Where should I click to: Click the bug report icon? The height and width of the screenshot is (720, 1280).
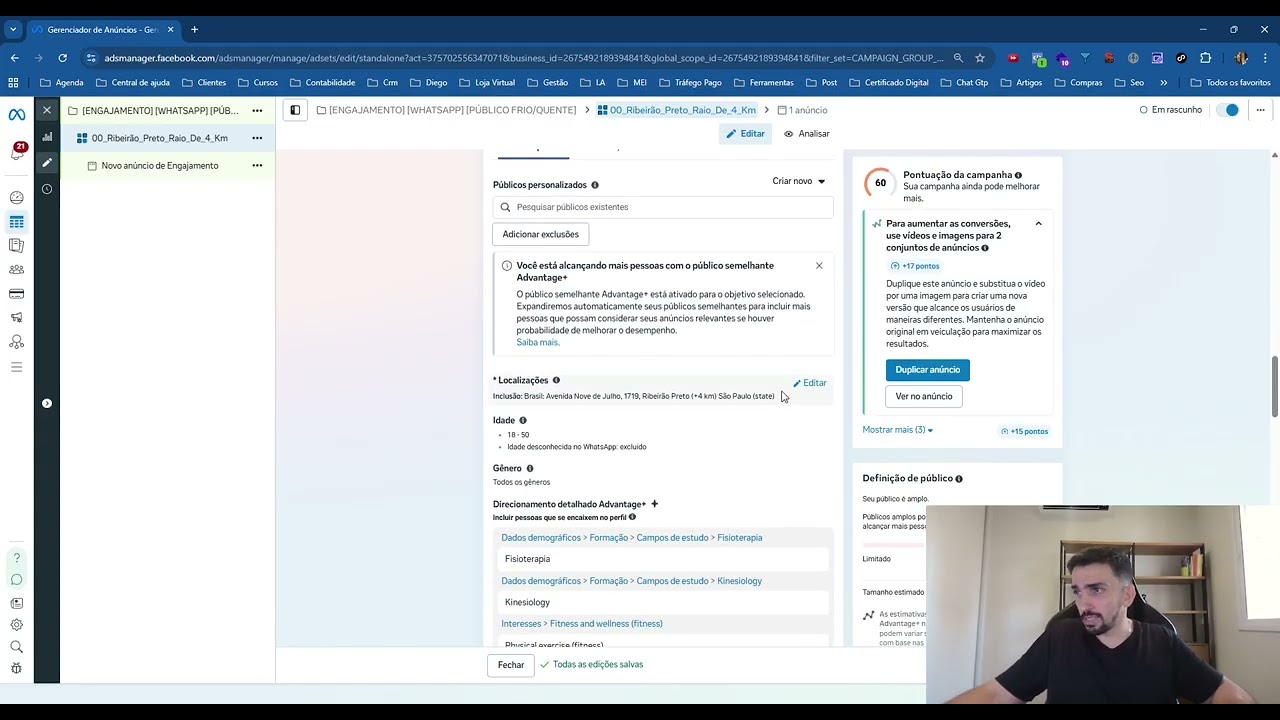coord(17,669)
